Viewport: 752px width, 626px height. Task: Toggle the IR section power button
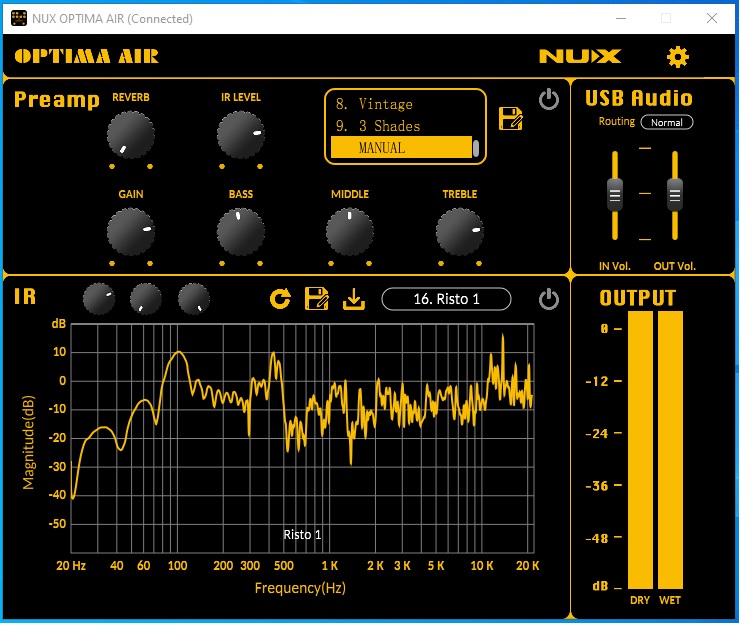548,298
